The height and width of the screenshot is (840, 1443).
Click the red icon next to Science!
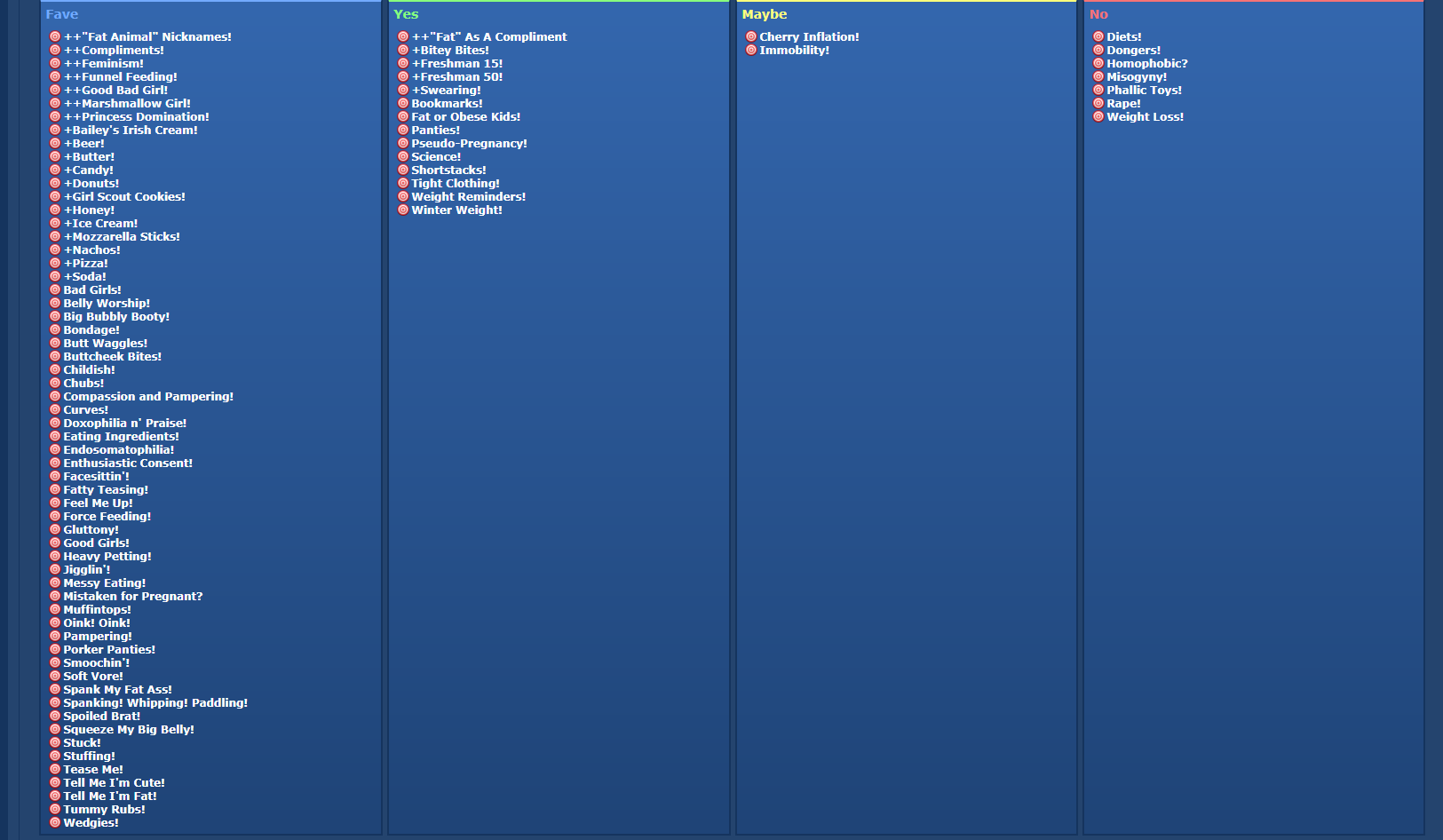click(403, 156)
